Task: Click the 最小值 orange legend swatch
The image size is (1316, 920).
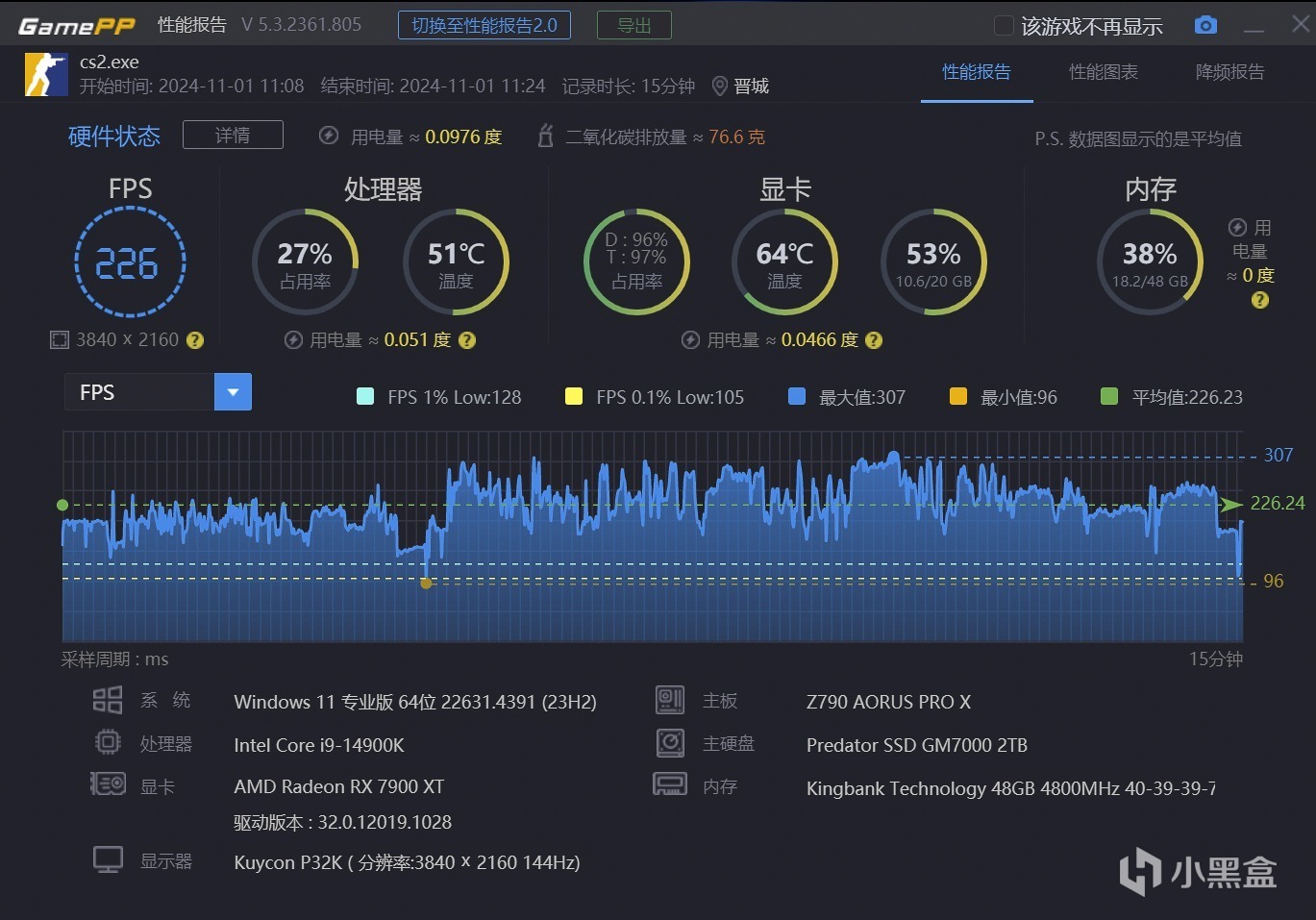Action: 958,396
